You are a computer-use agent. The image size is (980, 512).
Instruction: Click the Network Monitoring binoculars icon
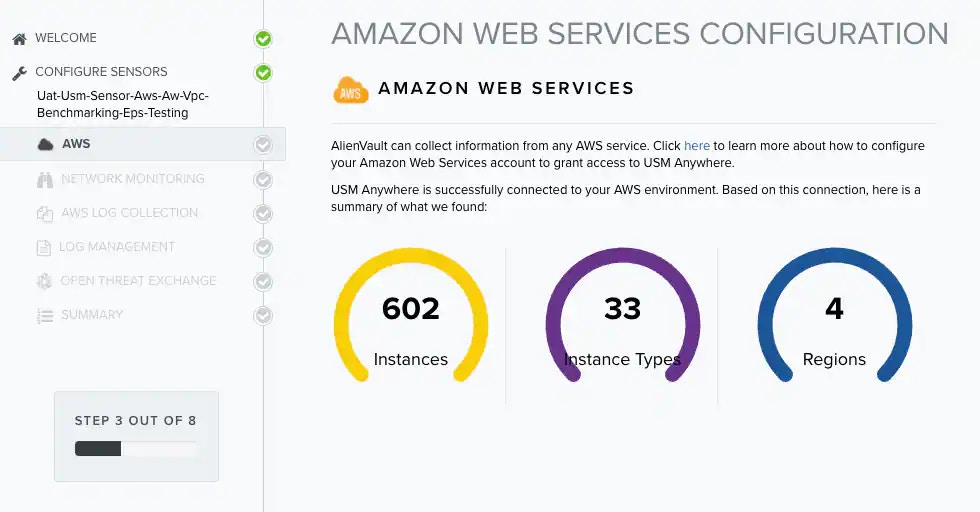(x=45, y=180)
